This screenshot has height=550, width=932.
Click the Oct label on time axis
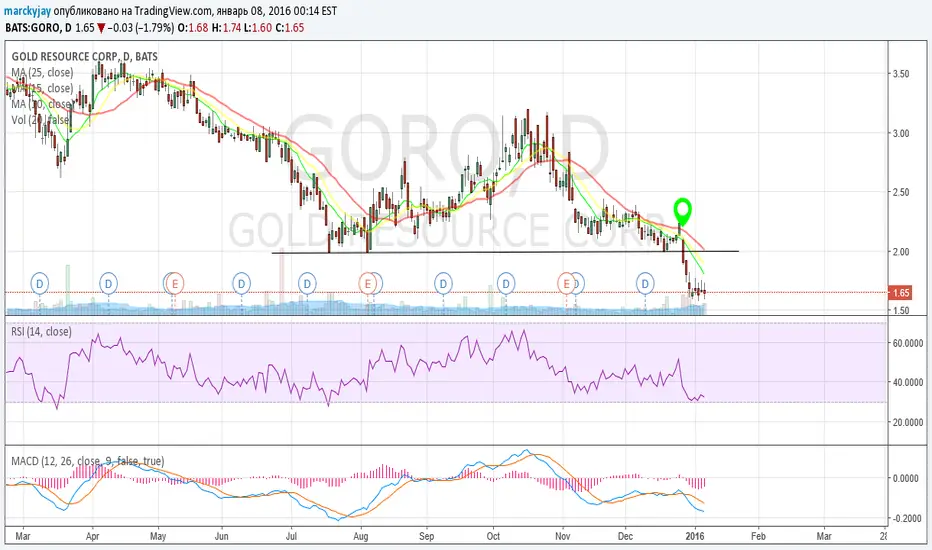tap(493, 536)
